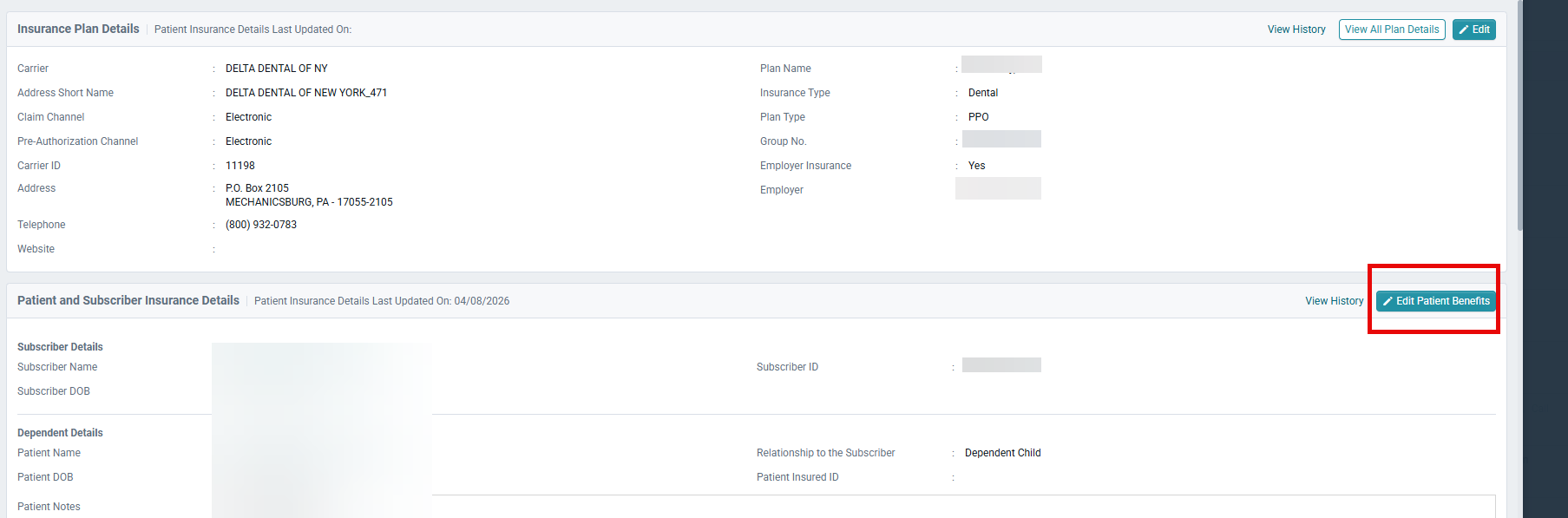The height and width of the screenshot is (518, 1568).
Task: Click View History in Insurance Plan Details header
Action: (1296, 30)
